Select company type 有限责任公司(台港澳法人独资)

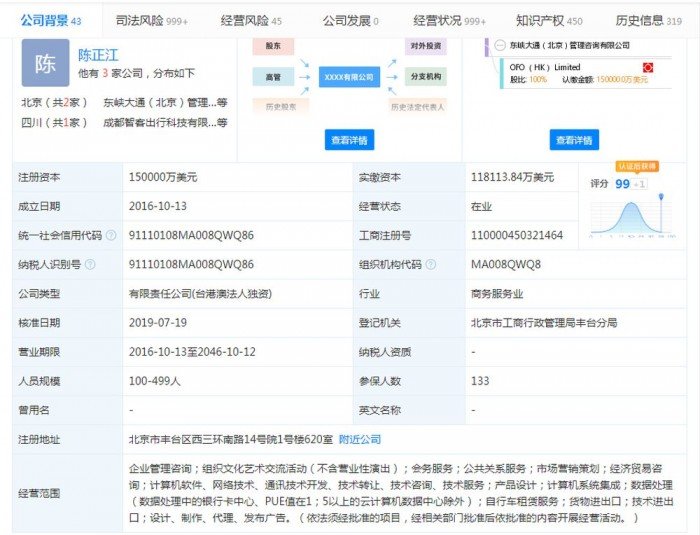point(200,294)
